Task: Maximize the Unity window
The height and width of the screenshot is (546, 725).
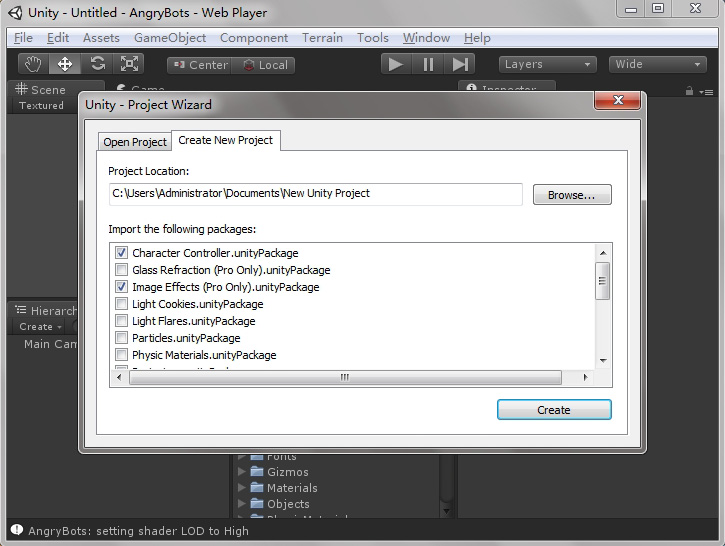Action: (658, 8)
